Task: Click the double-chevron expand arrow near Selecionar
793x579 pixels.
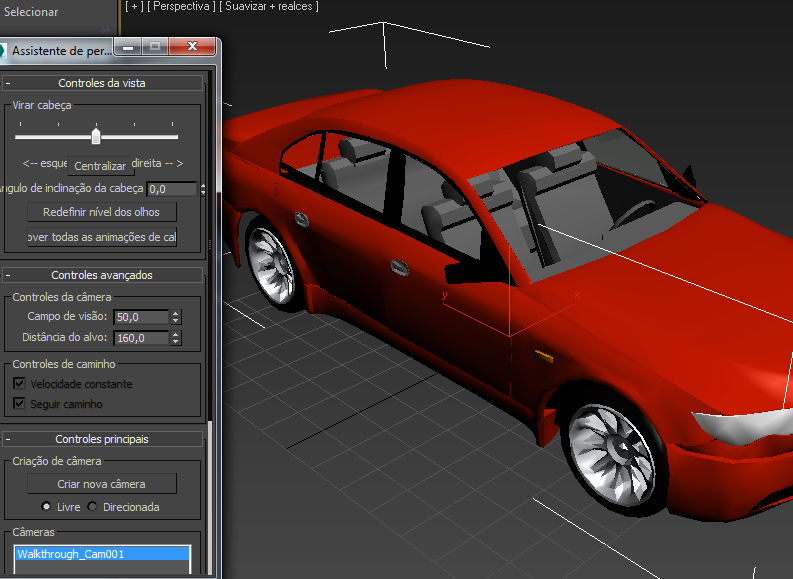Action: [x=106, y=30]
